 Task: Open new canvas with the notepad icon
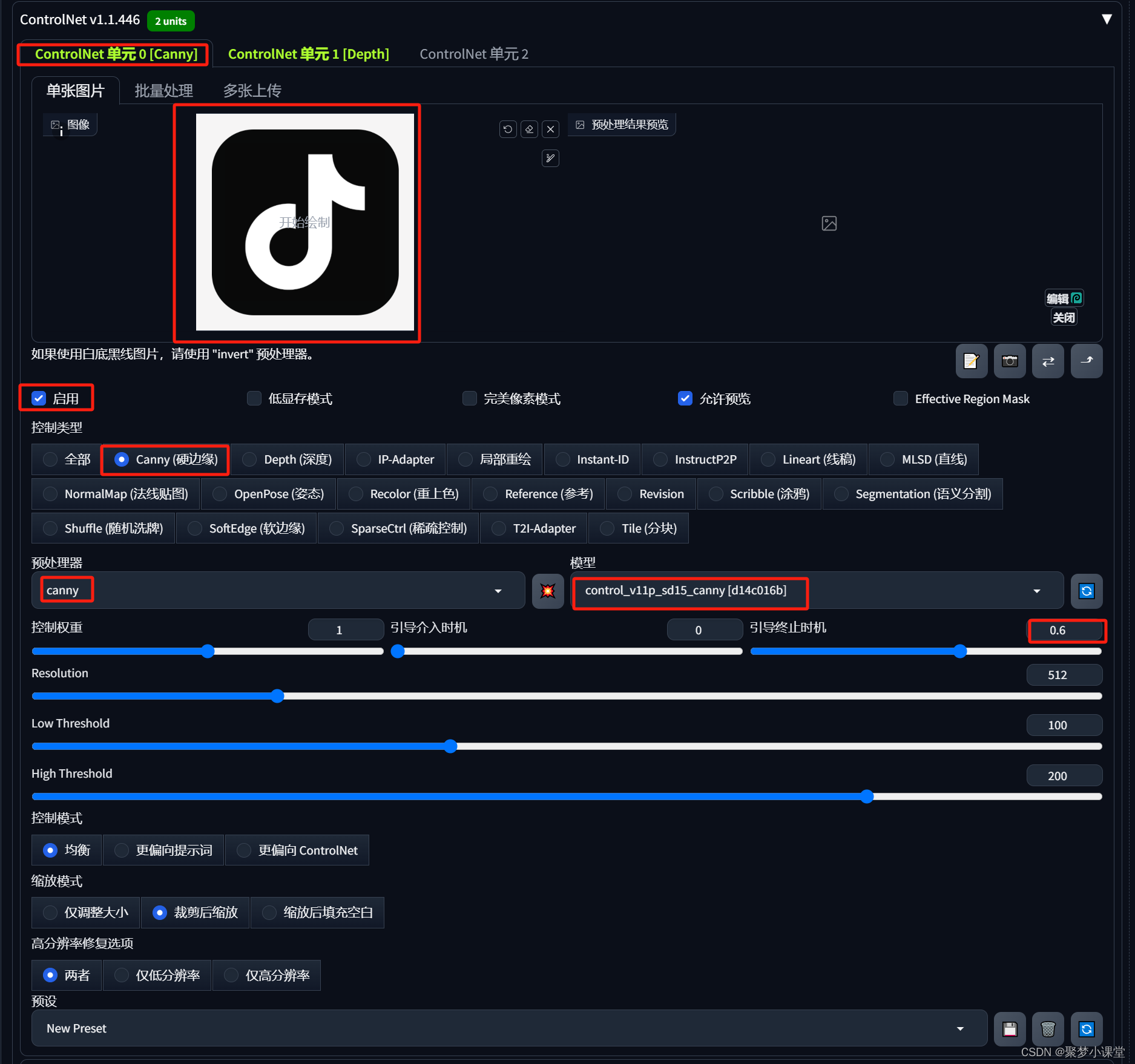click(971, 361)
